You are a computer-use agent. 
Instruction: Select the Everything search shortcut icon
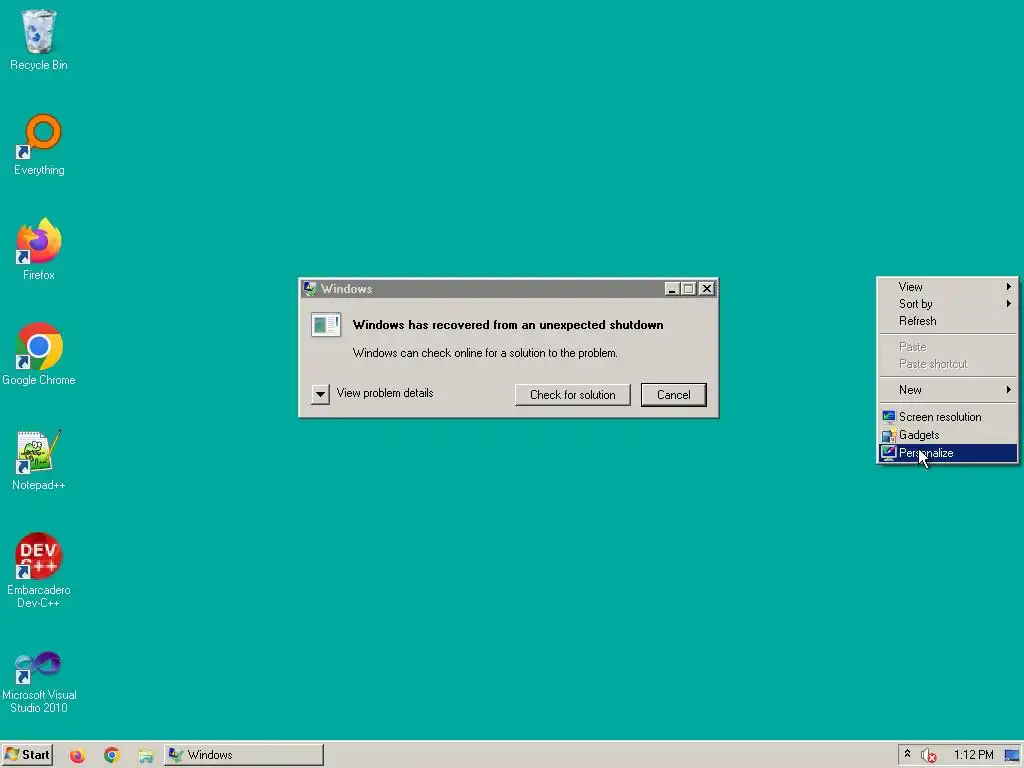tap(39, 145)
